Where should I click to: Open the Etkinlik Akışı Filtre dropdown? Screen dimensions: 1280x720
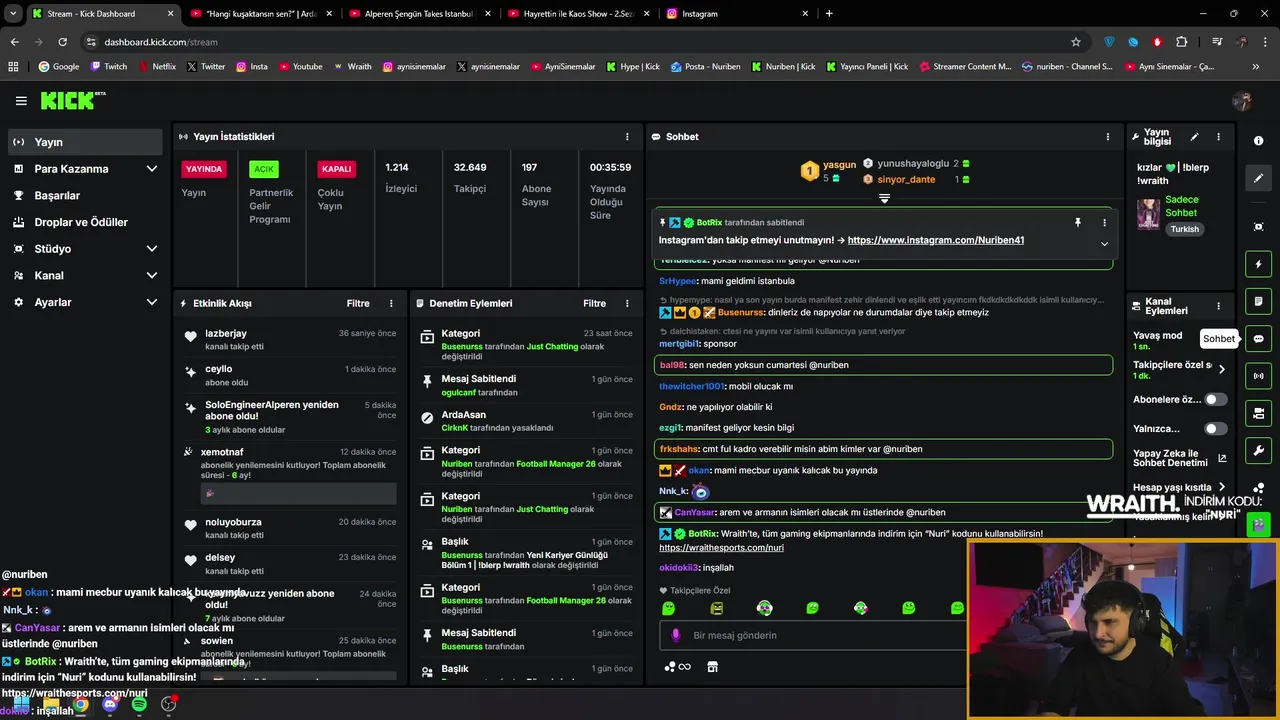coord(358,303)
